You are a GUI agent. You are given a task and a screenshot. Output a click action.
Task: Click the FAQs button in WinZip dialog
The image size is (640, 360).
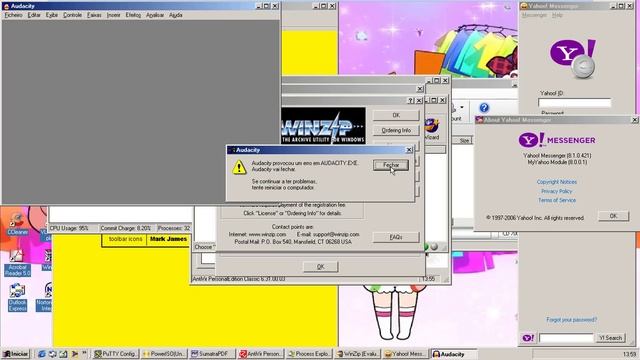tap(396, 237)
